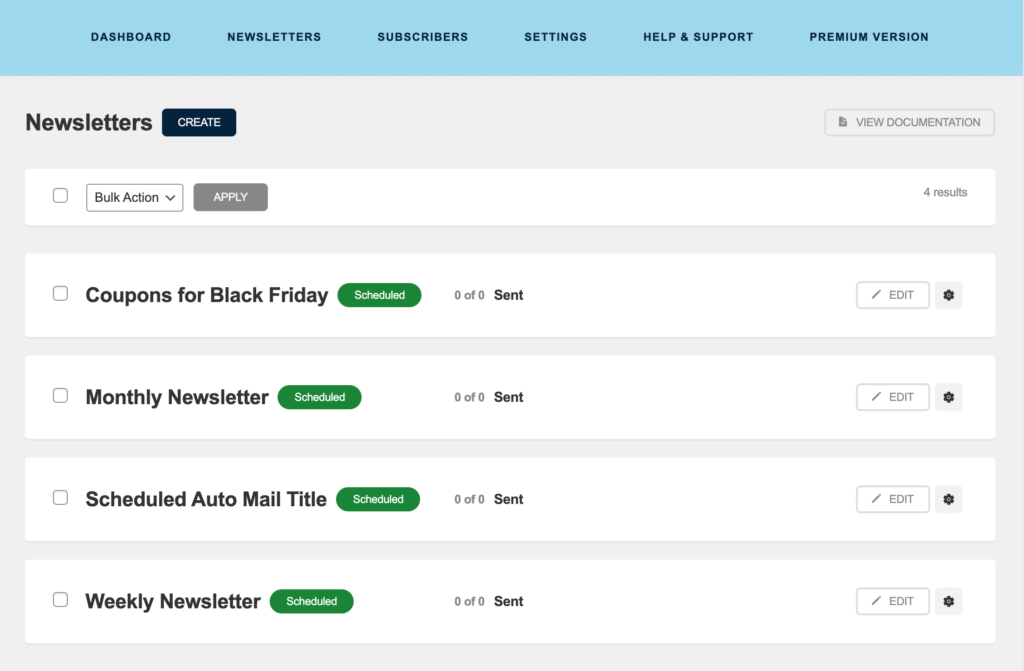Mark the Weekly Newsletter checkbox
This screenshot has width=1024, height=671.
(60, 599)
